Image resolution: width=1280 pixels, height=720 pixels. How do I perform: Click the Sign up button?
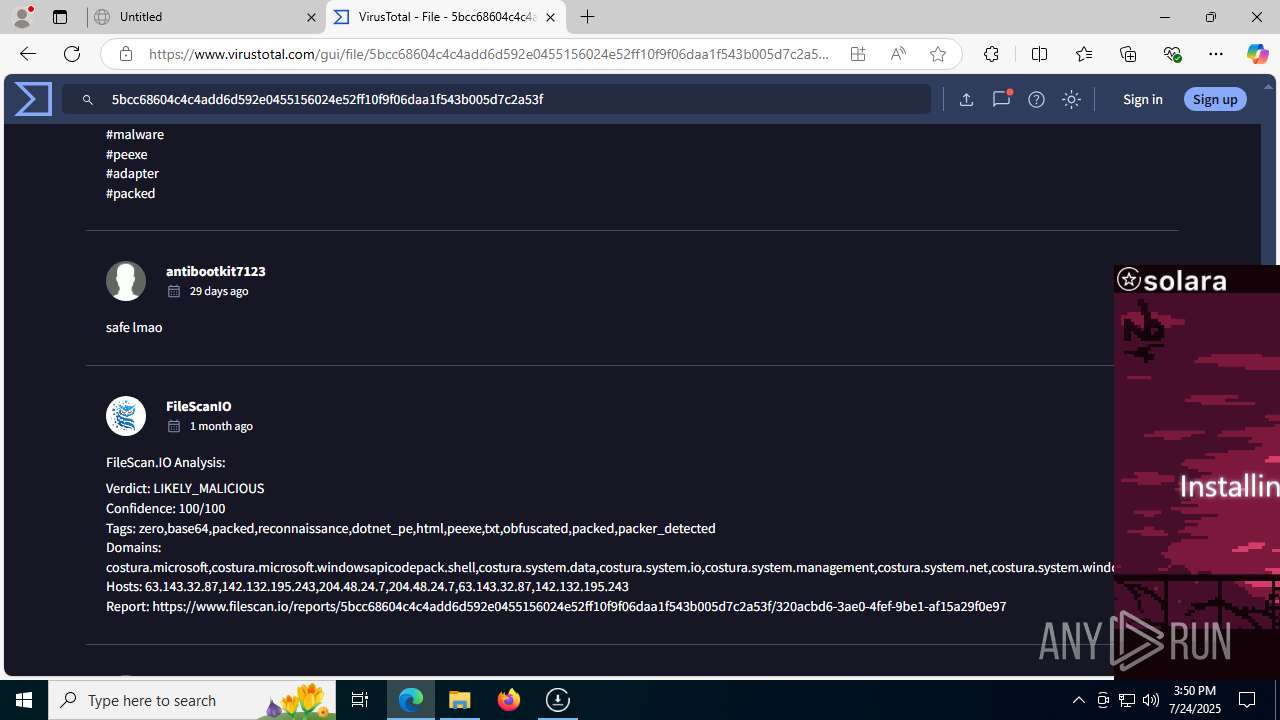pyautogui.click(x=1215, y=99)
